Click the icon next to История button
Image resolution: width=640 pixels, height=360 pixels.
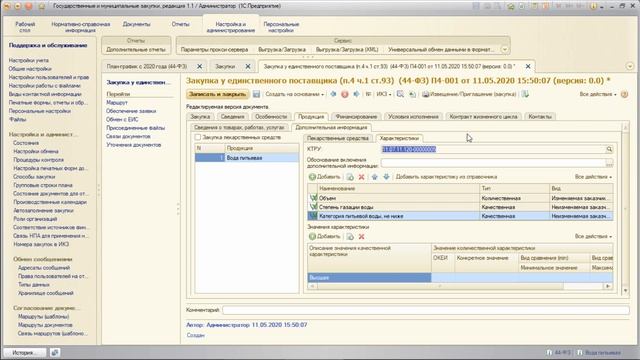point(55,352)
